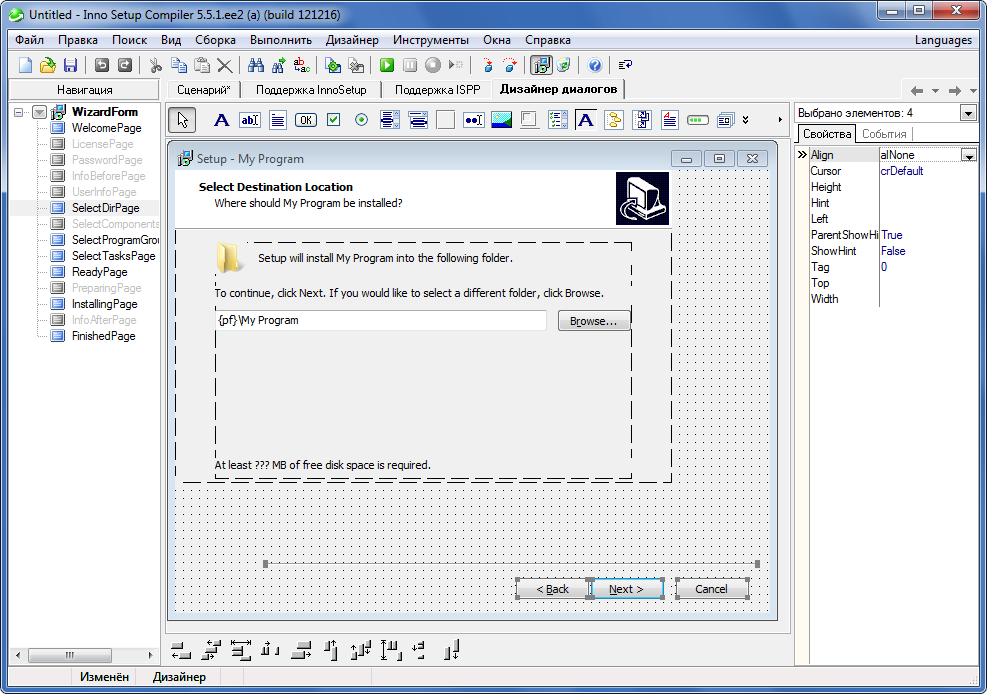Viewport: 987px width, 694px height.
Task: Pick the radio button component in palette
Action: 362,120
